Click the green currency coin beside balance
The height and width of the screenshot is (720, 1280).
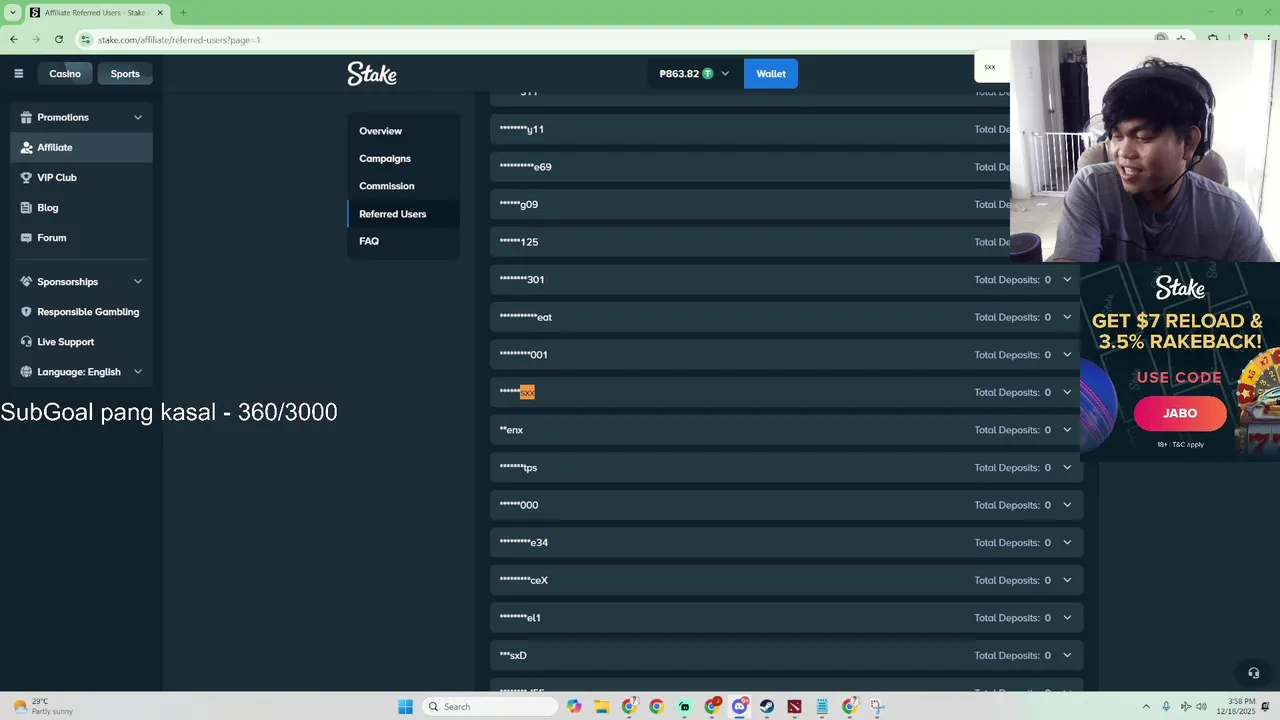click(707, 74)
